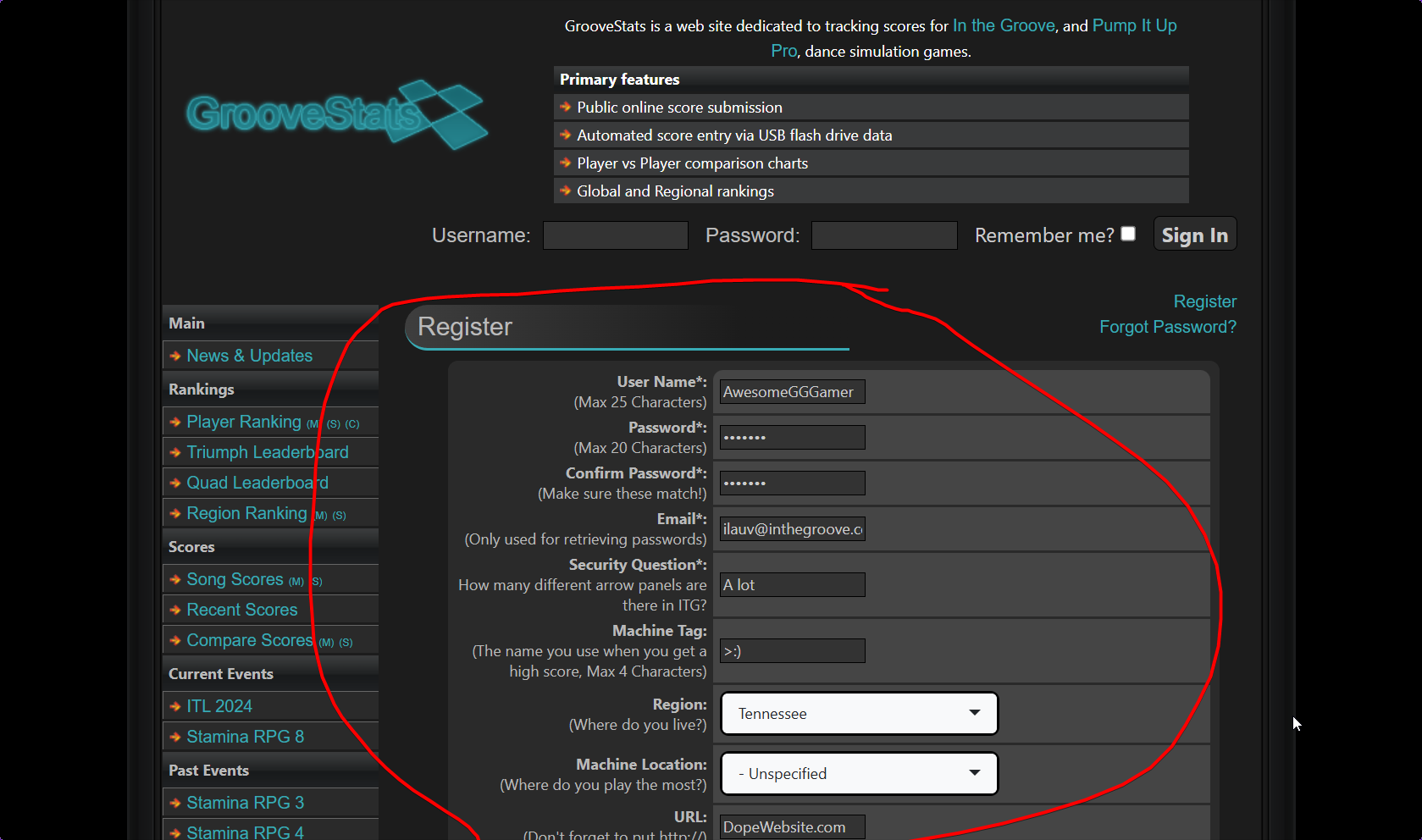Click the (M) badge next to Song Scores
The height and width of the screenshot is (840, 1422).
click(296, 582)
